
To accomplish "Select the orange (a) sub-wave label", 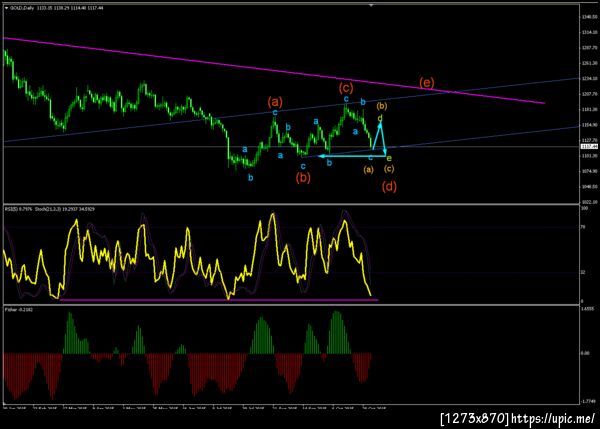I will [368, 169].
